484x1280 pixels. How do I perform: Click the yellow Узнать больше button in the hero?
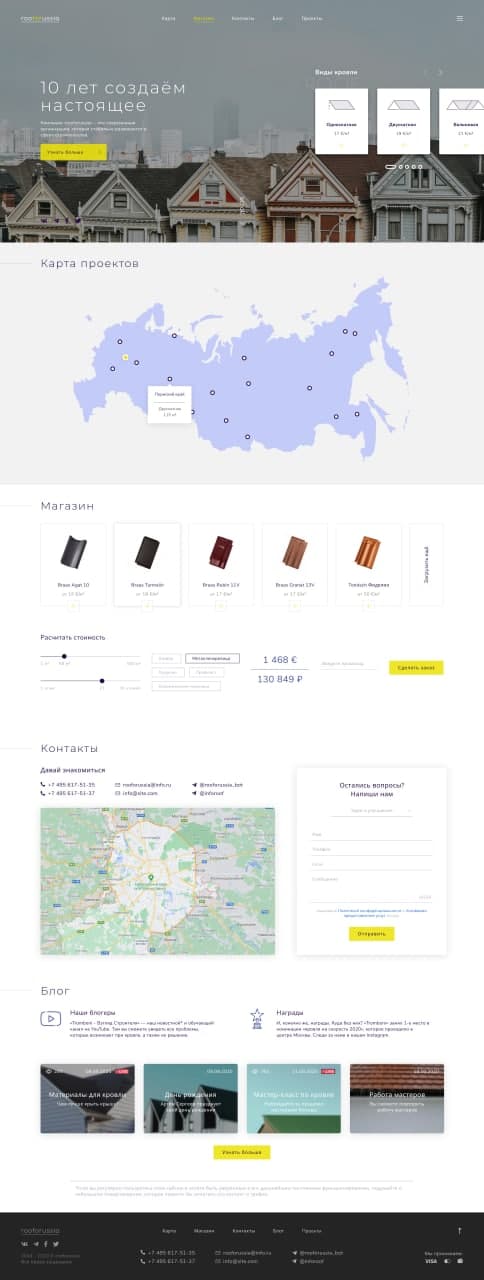click(73, 152)
